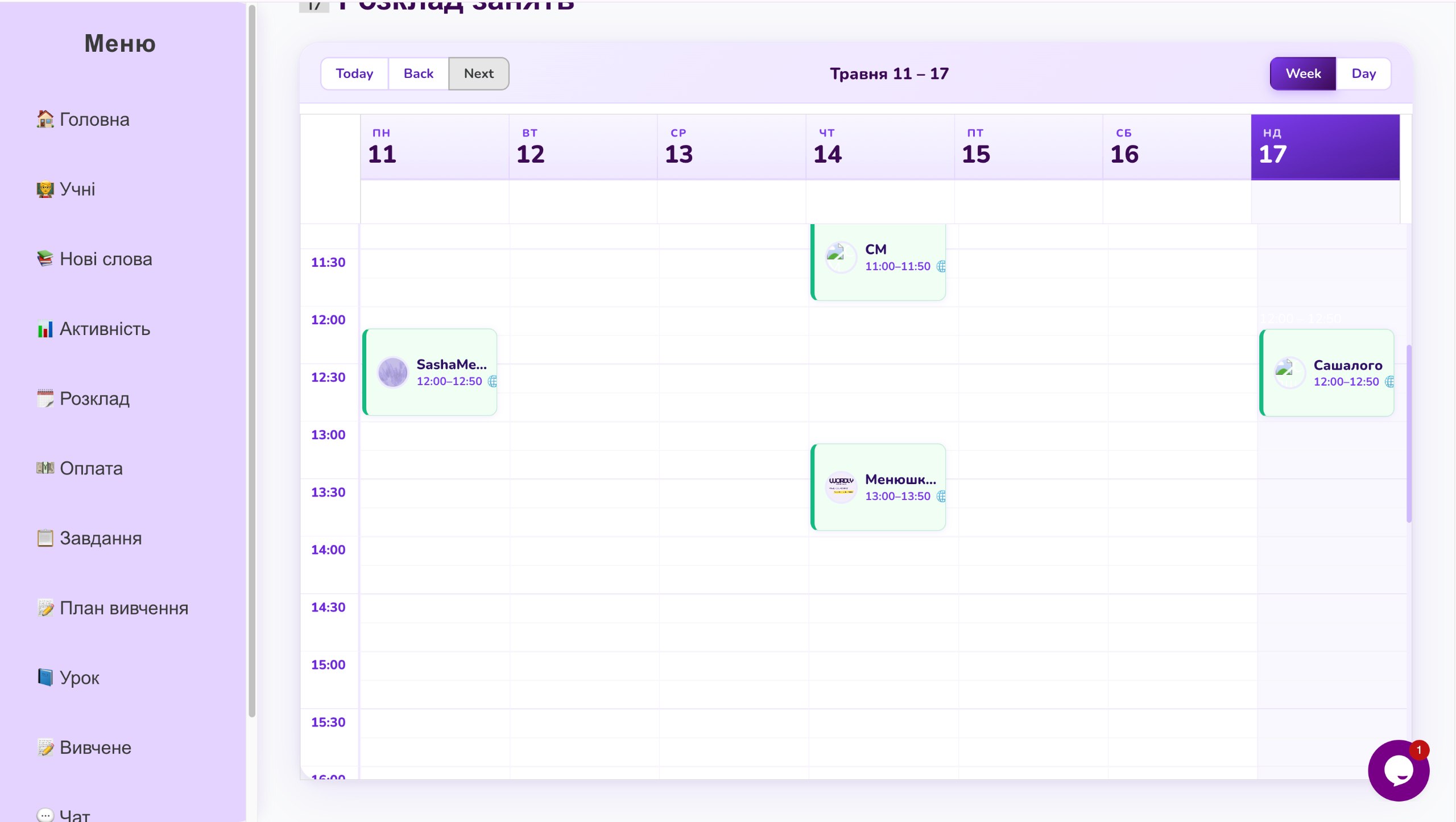Click the speech bubble icon beside Чат
This screenshot has width=1456, height=822.
pyautogui.click(x=45, y=815)
